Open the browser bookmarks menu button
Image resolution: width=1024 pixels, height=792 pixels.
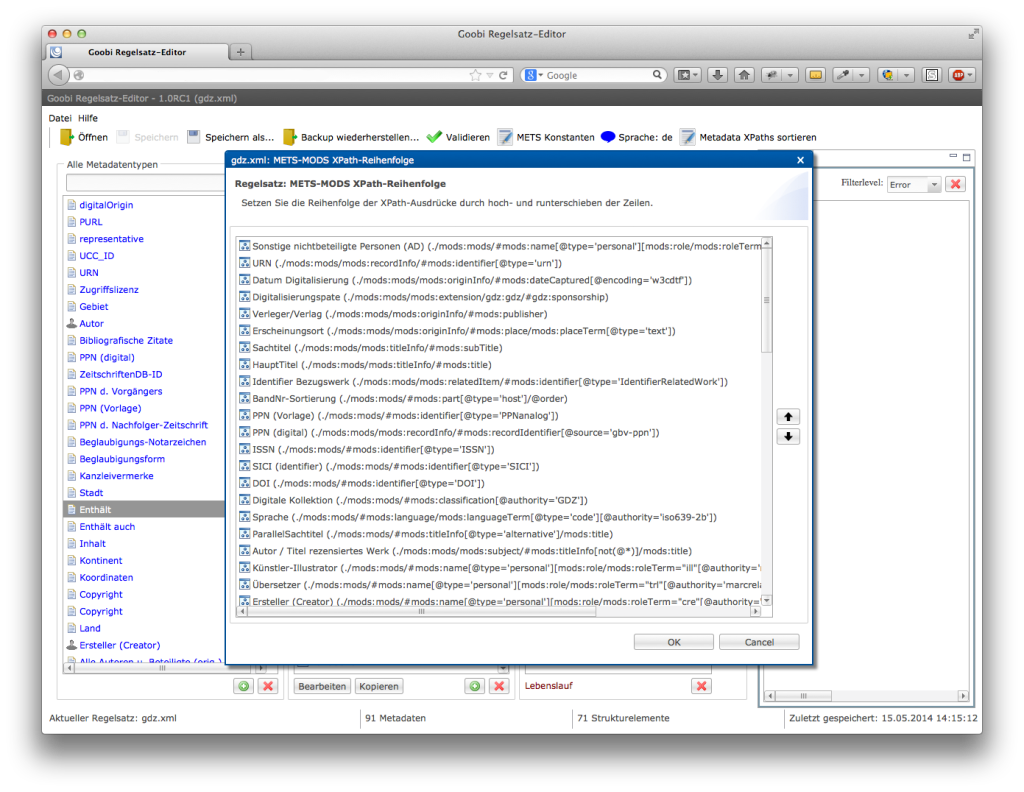point(688,75)
